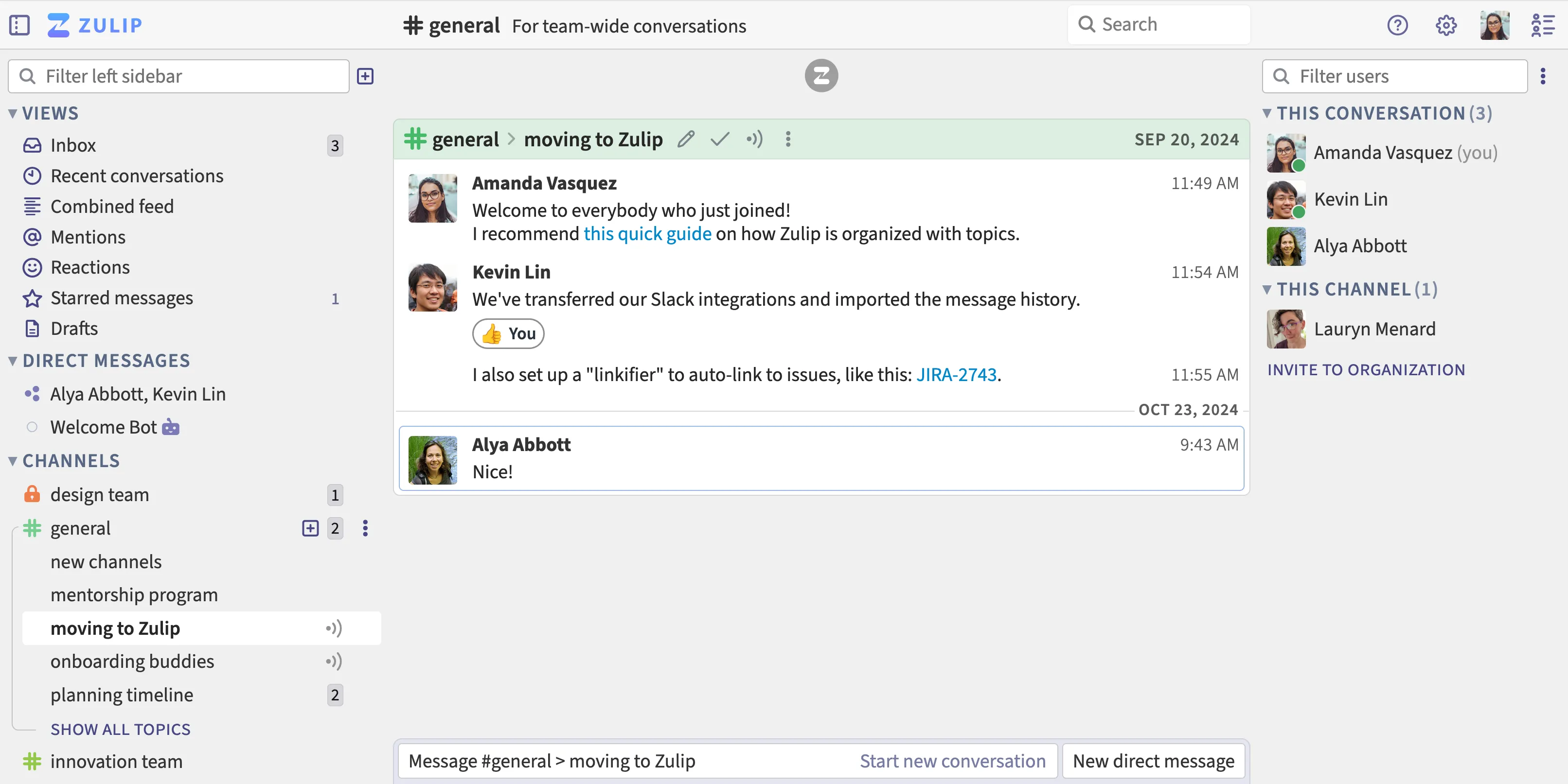Image resolution: width=1568 pixels, height=784 pixels.
Task: Open settings gear menu
Action: point(1445,25)
